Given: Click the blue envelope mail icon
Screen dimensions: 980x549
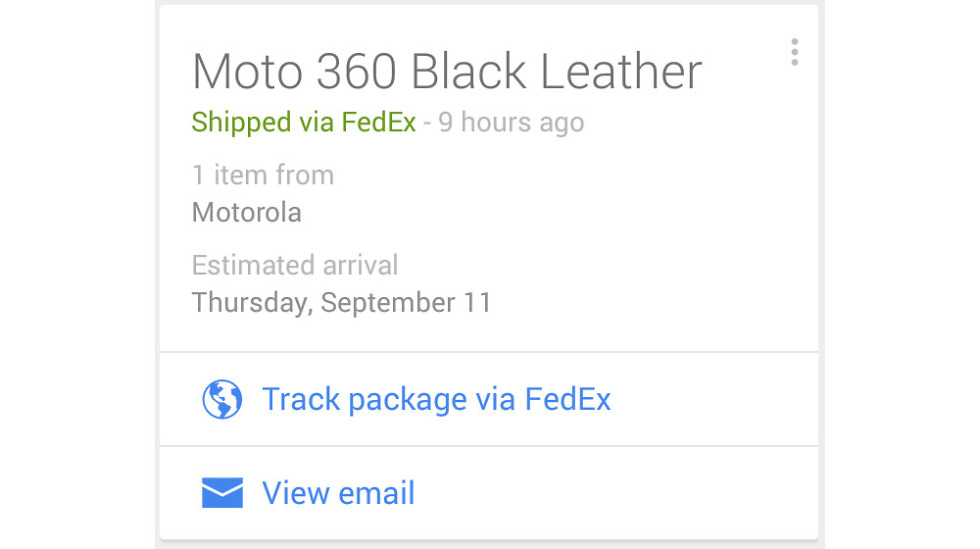Looking at the screenshot, I should (x=222, y=493).
